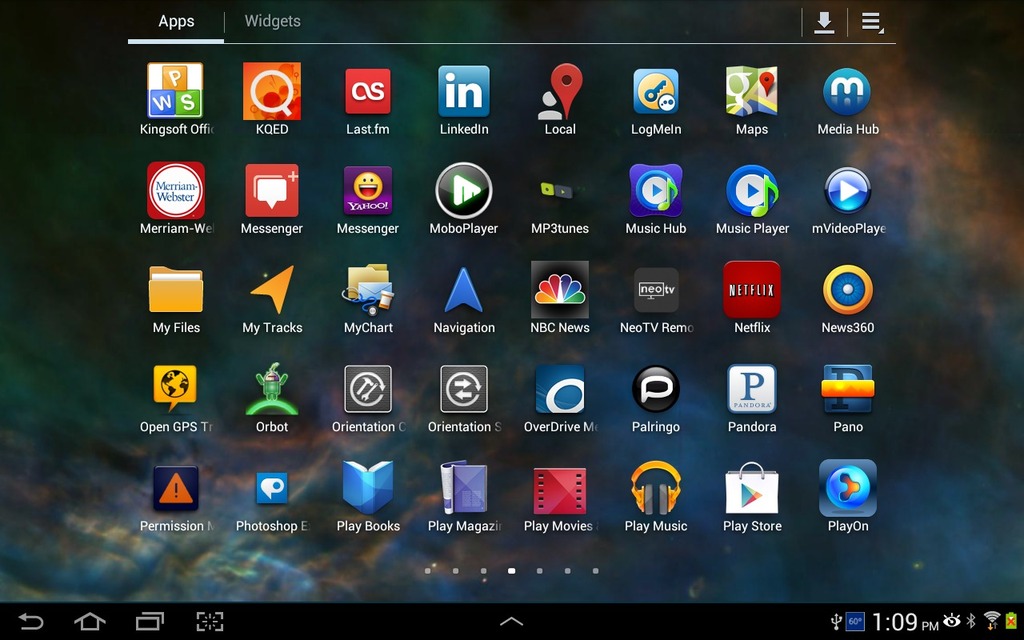The width and height of the screenshot is (1024, 640).
Task: Tap the Wi-Fi status icon
Action: tap(991, 620)
